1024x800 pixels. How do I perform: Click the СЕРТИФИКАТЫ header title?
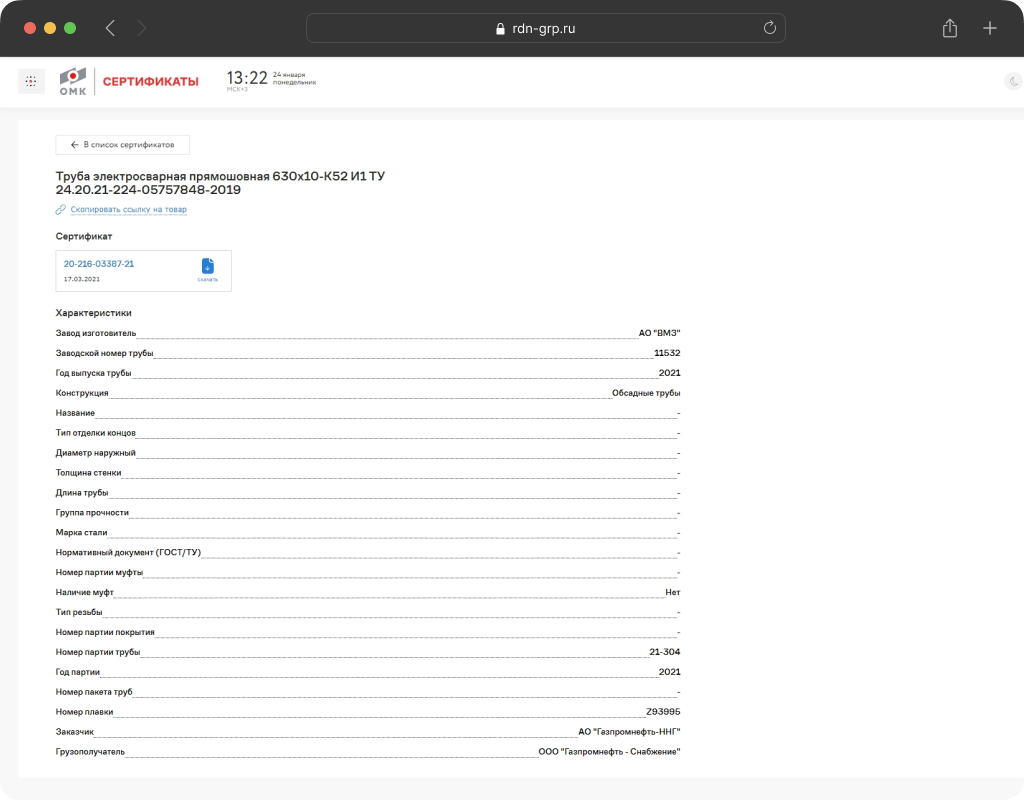point(151,82)
